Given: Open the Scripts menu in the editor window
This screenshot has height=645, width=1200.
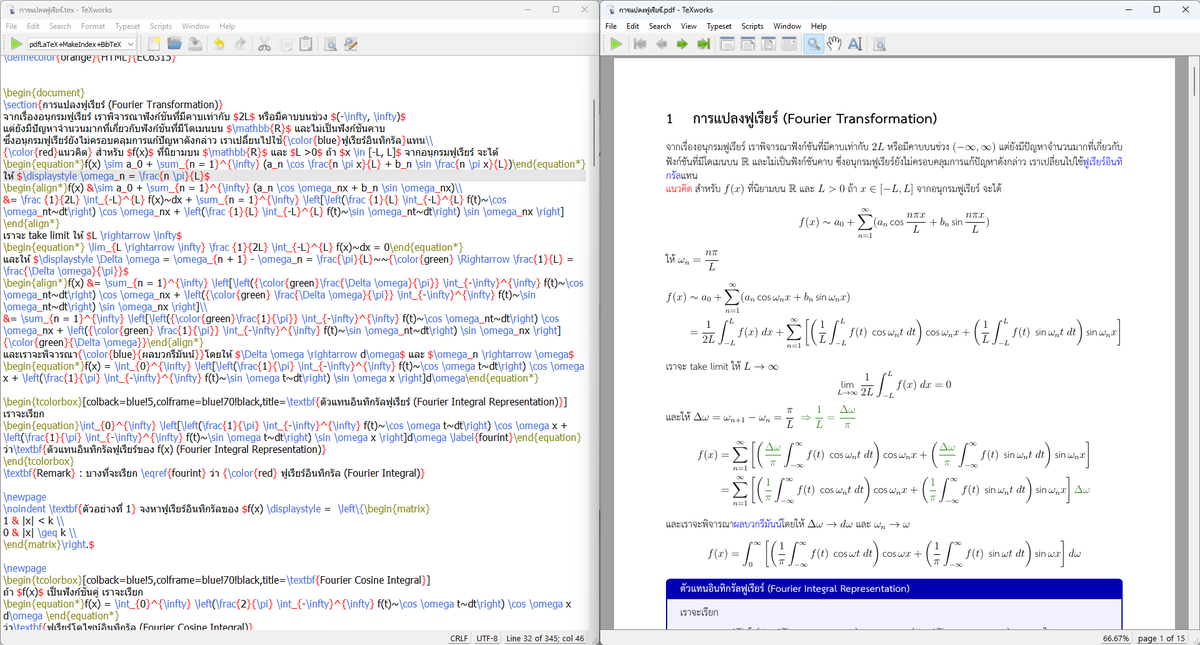Looking at the screenshot, I should [x=161, y=26].
